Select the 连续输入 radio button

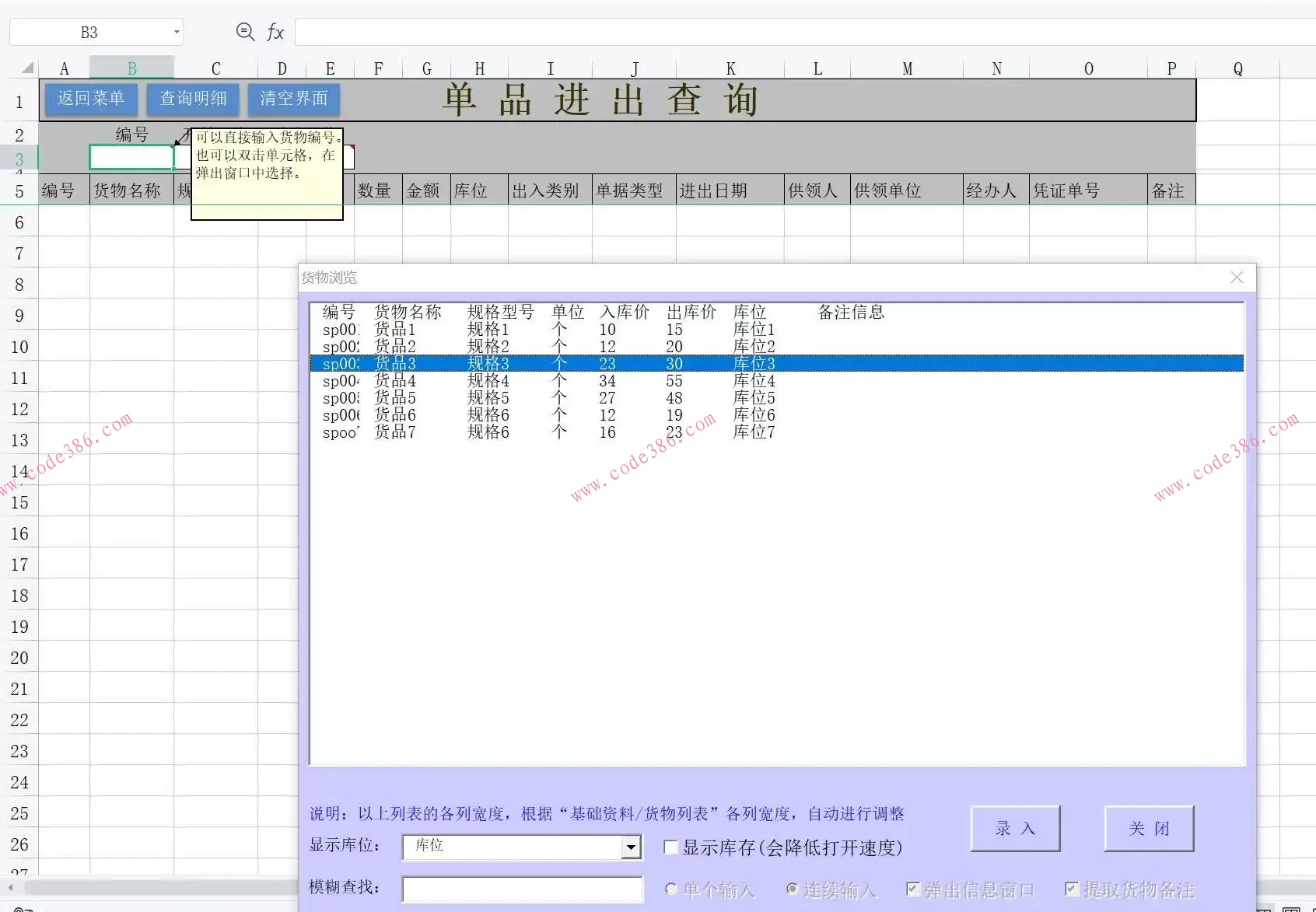[x=792, y=889]
